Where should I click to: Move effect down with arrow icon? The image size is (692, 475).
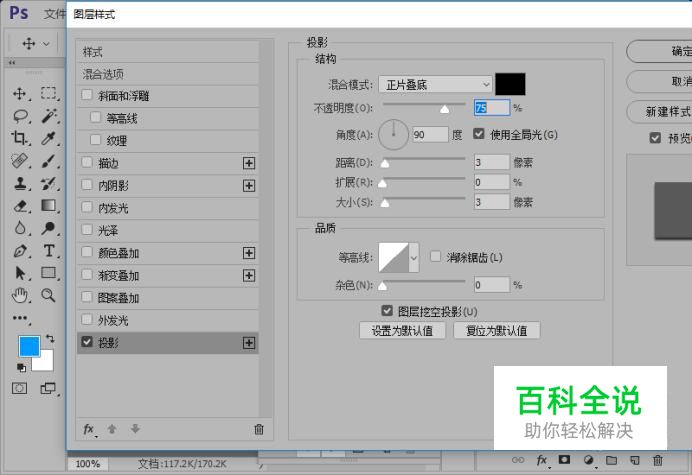coord(135,428)
